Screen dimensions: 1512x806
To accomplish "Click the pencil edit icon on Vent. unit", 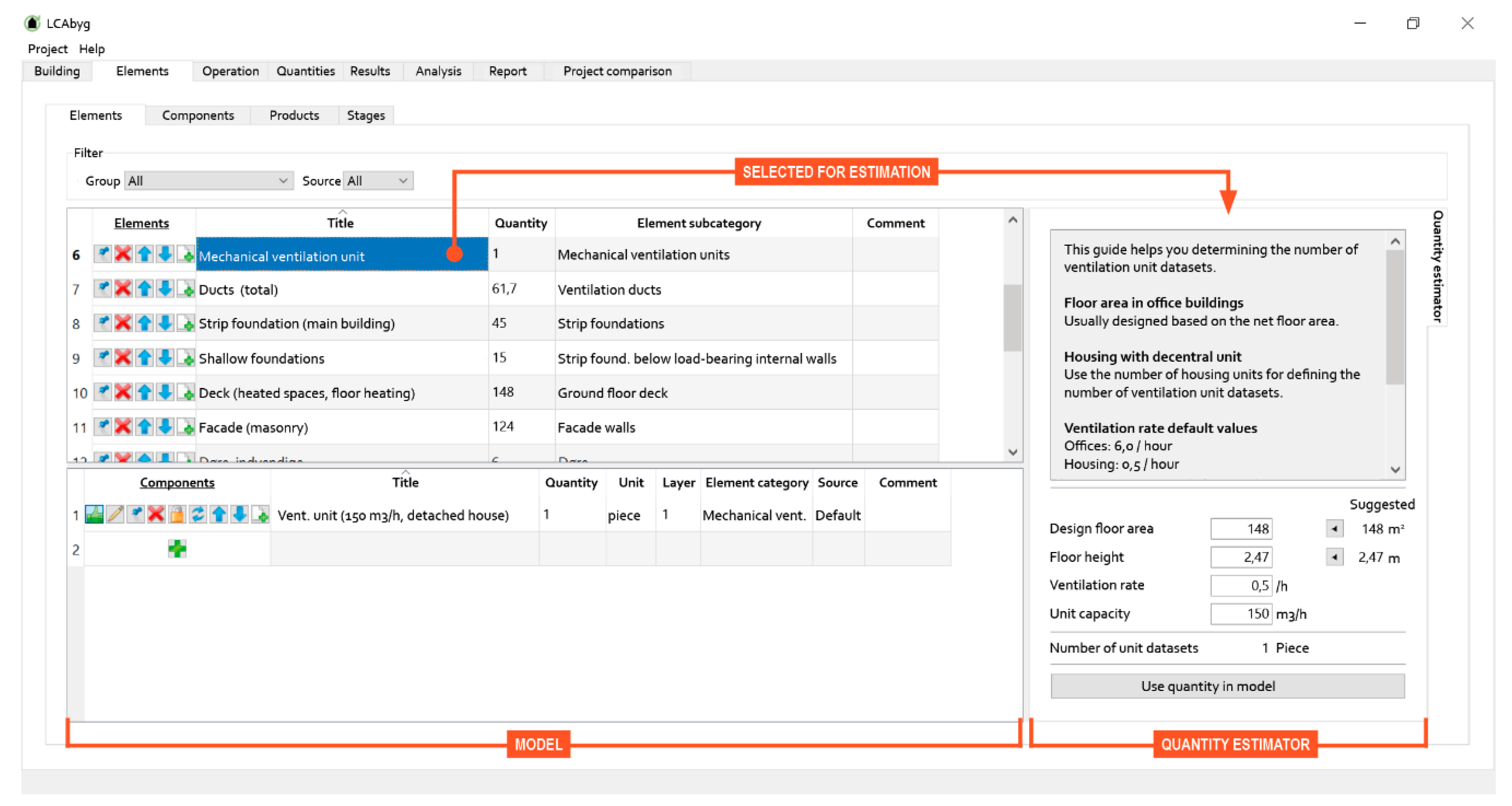I will pos(115,515).
